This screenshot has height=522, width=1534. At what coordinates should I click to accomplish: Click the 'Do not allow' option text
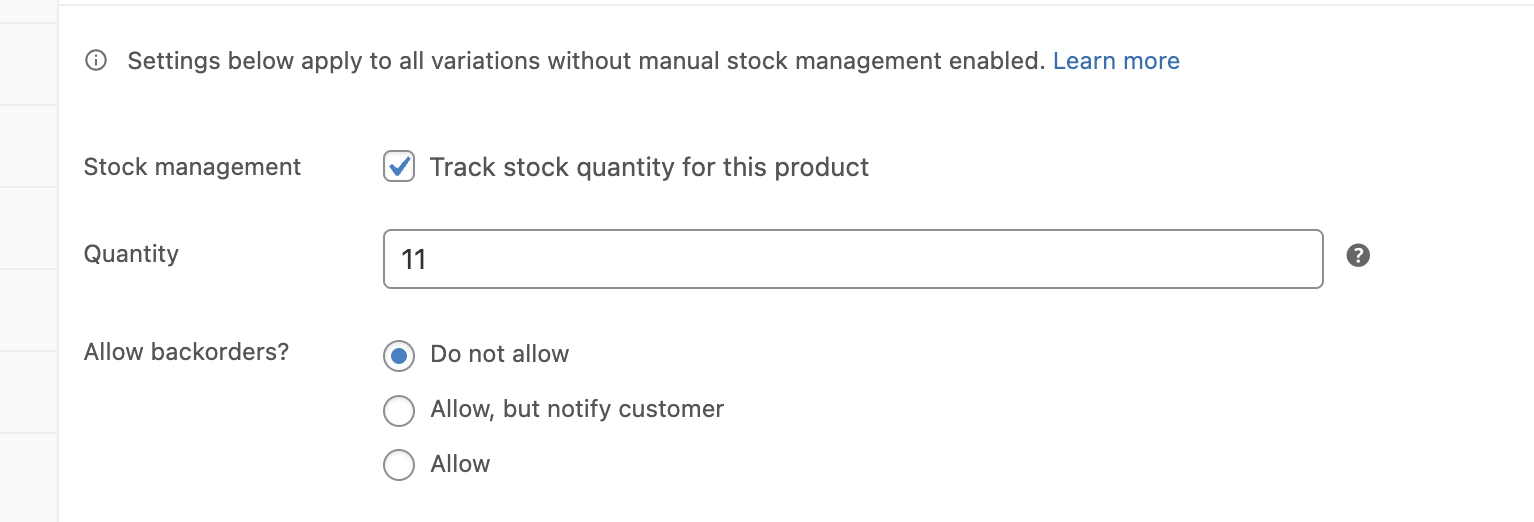click(499, 354)
